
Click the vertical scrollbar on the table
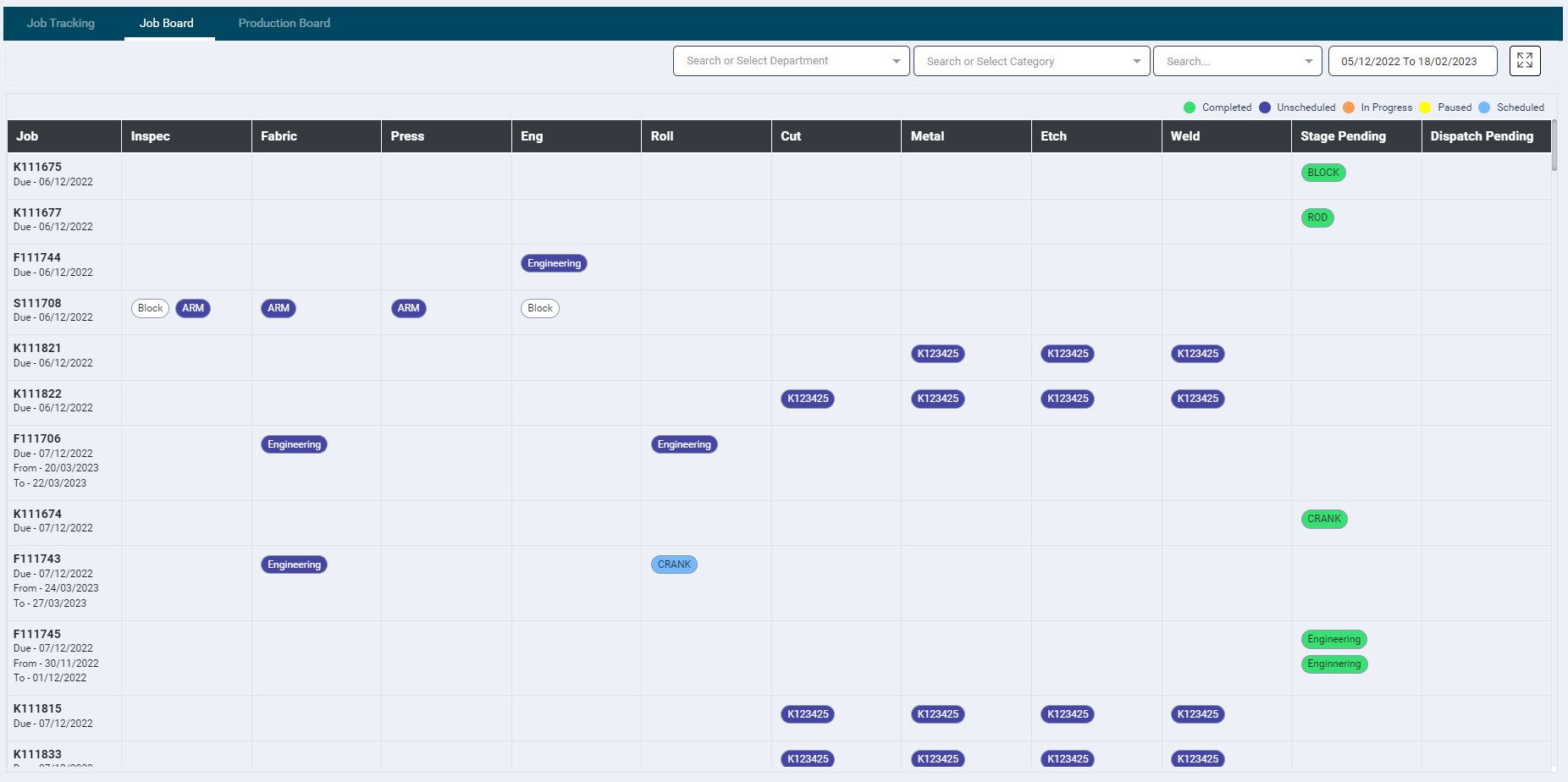(x=1554, y=146)
